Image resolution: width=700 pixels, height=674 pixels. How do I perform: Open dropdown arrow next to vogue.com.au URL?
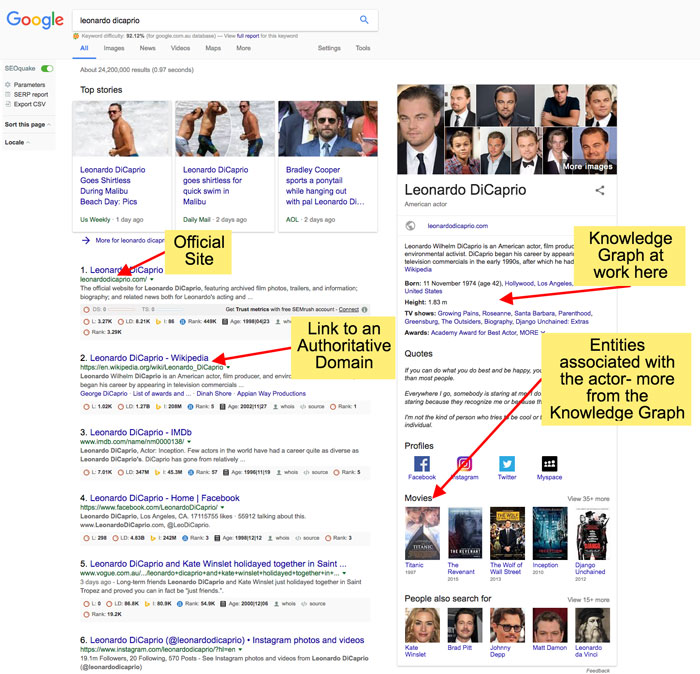[344, 573]
